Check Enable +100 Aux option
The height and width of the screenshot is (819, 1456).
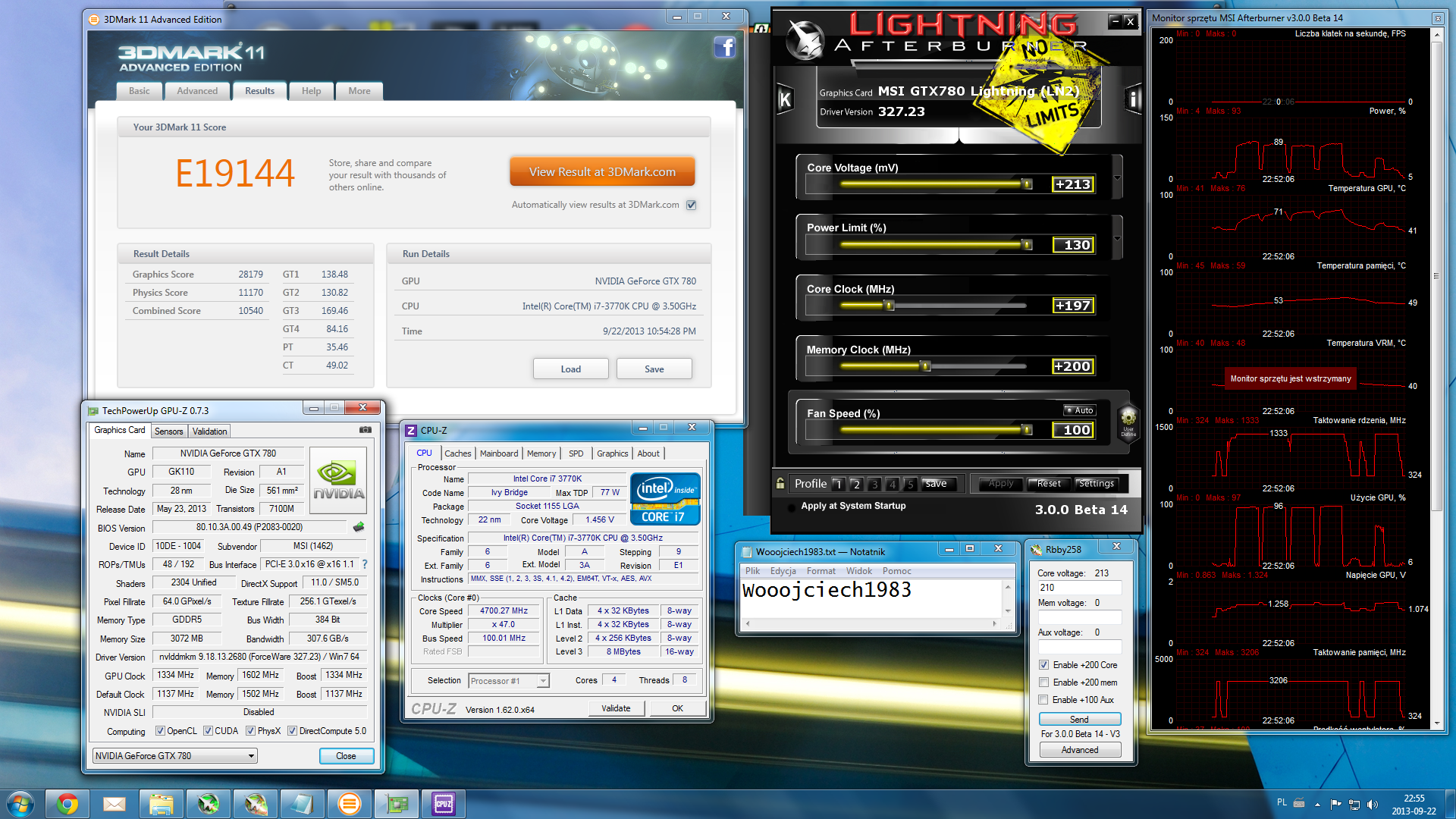pyautogui.click(x=1043, y=700)
